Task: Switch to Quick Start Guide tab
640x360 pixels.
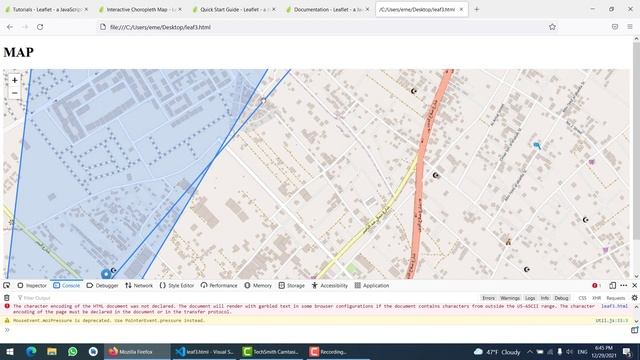Action: (x=233, y=9)
